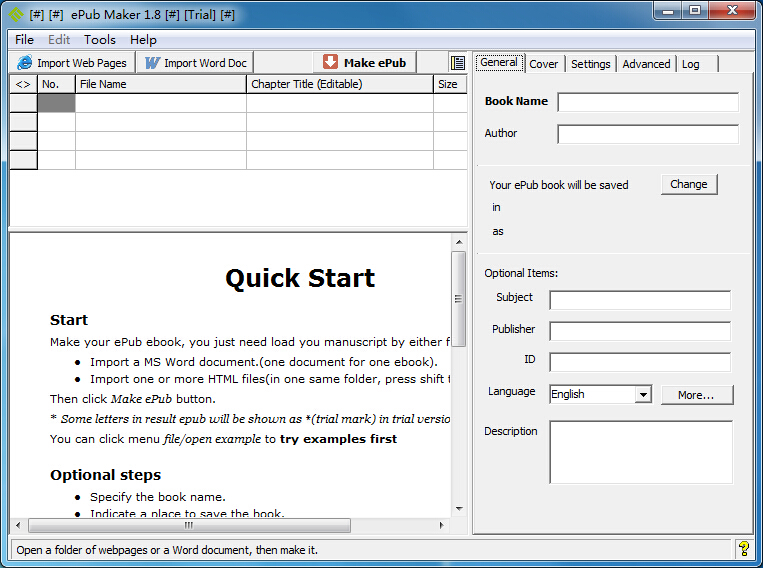Click the Quick Start vertical scrollbar thumb

pos(458,299)
